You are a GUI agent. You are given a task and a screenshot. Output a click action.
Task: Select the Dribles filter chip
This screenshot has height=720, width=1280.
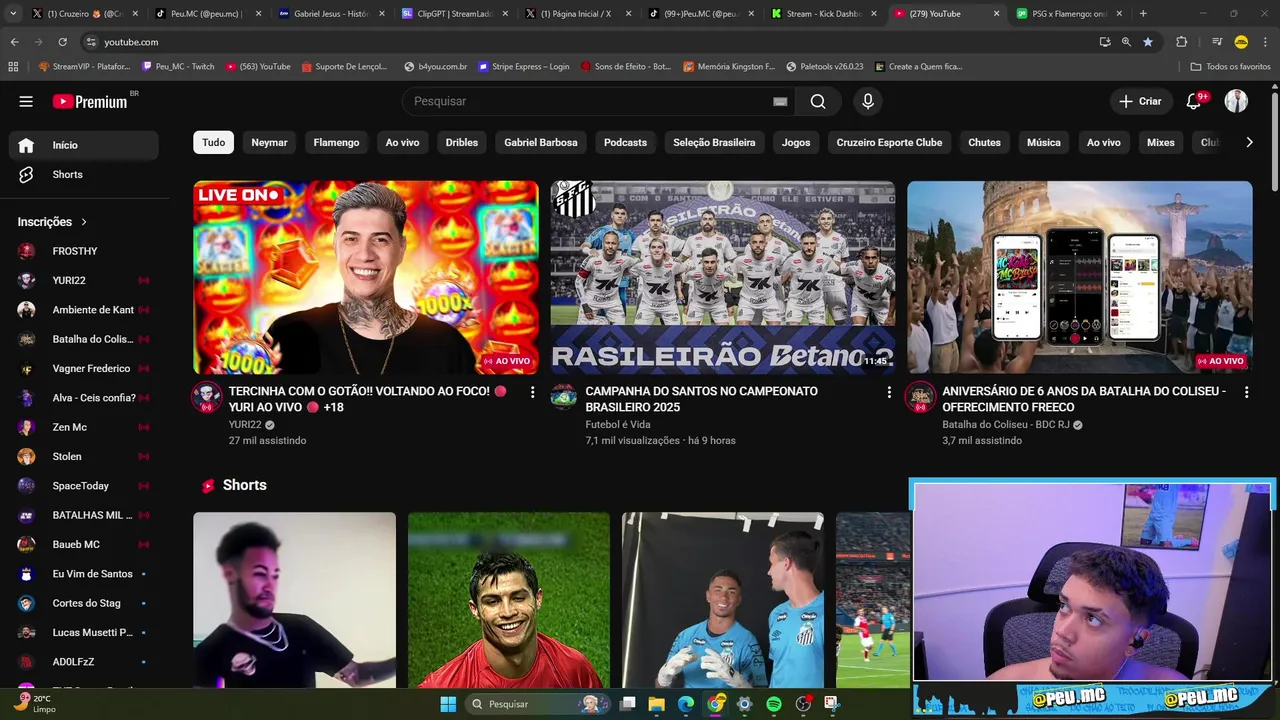pyautogui.click(x=461, y=142)
